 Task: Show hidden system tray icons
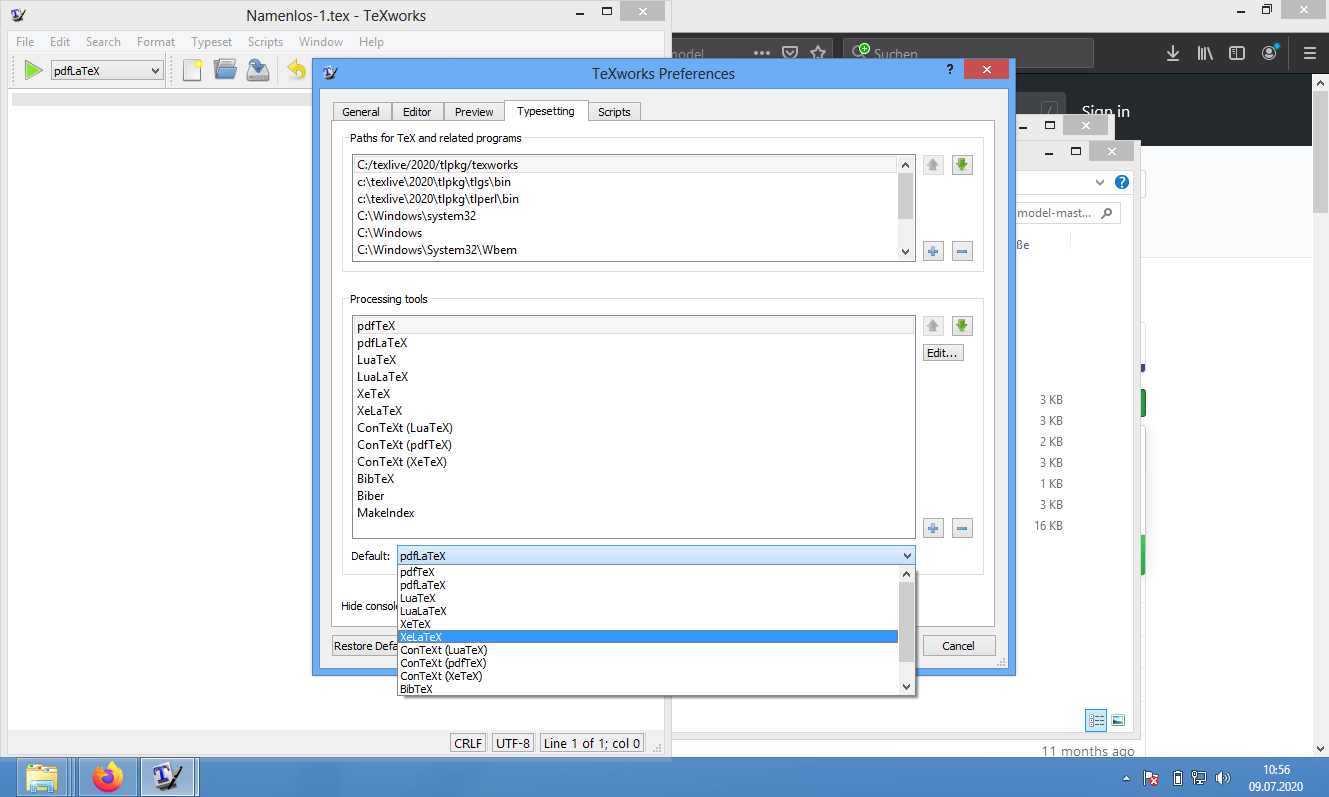click(1128, 778)
